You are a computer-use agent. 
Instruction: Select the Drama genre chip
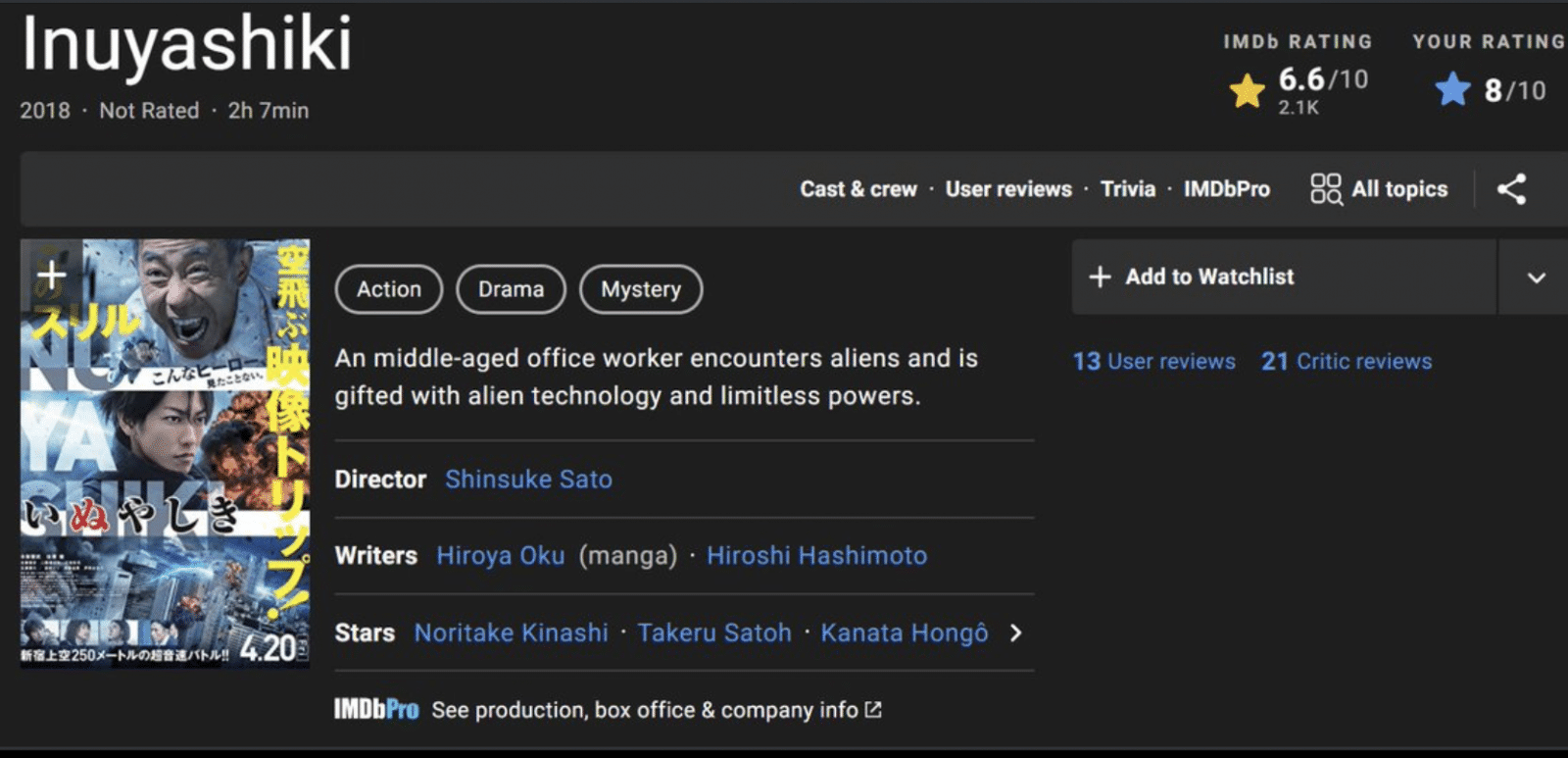pos(511,289)
